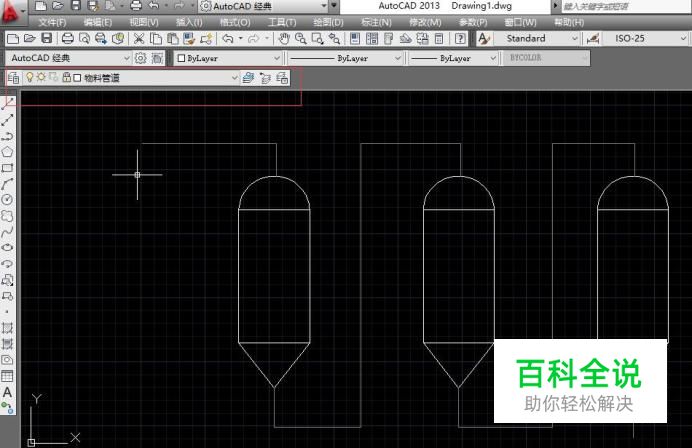Select the Gradient fill tool
The height and width of the screenshot is (448, 692).
[x=8, y=344]
